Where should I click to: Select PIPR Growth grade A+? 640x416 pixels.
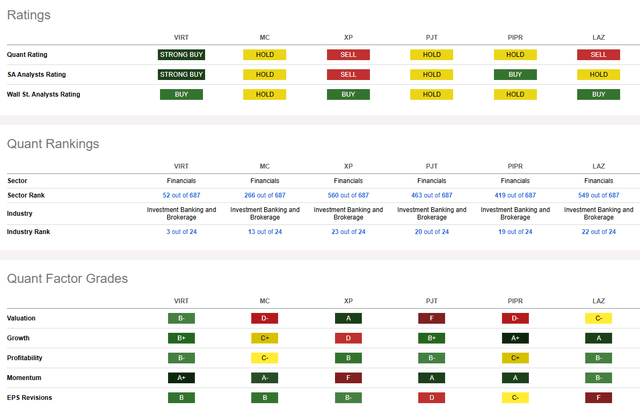point(515,338)
